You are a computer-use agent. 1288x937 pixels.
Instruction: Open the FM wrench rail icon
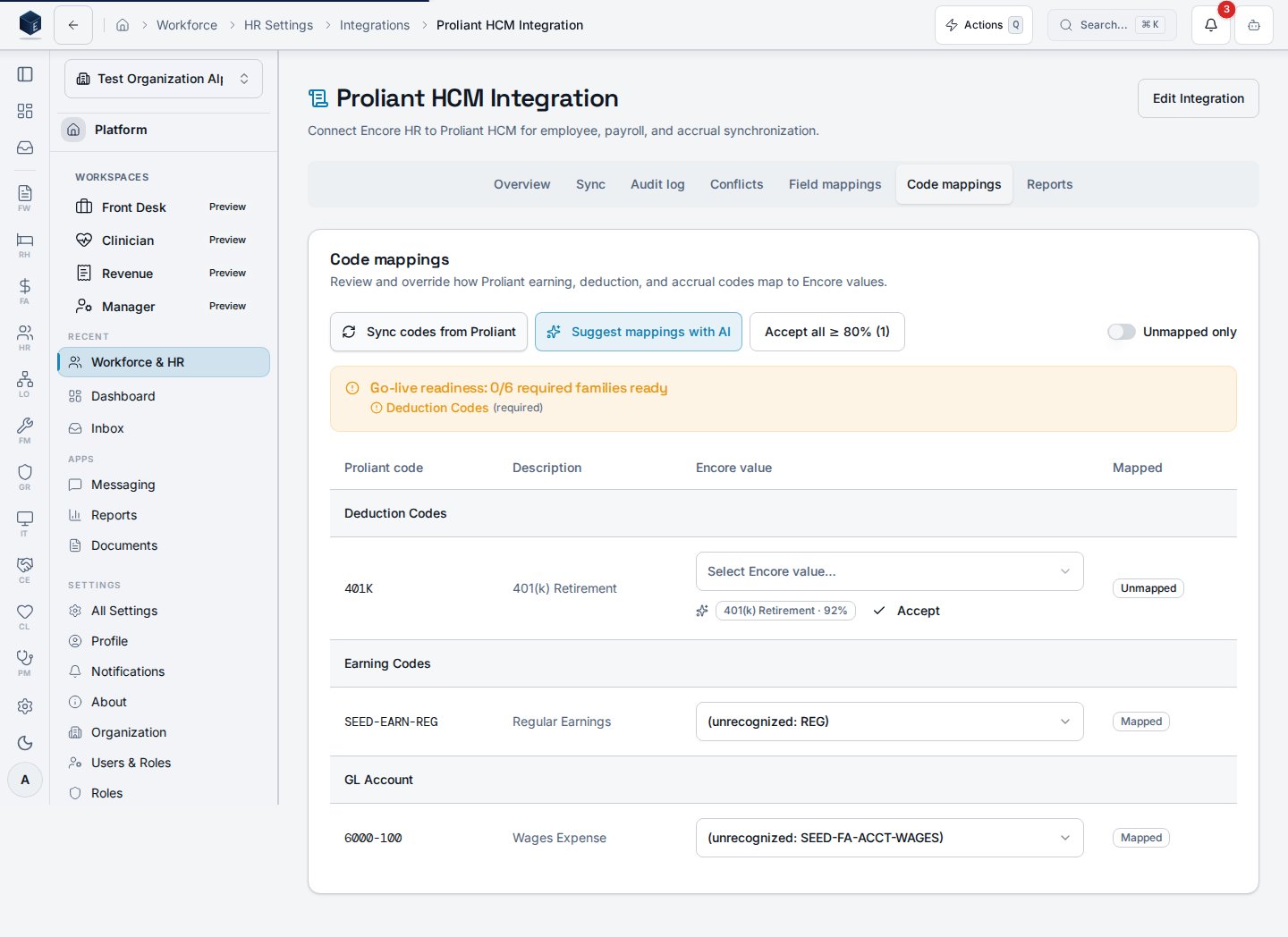pos(25,429)
